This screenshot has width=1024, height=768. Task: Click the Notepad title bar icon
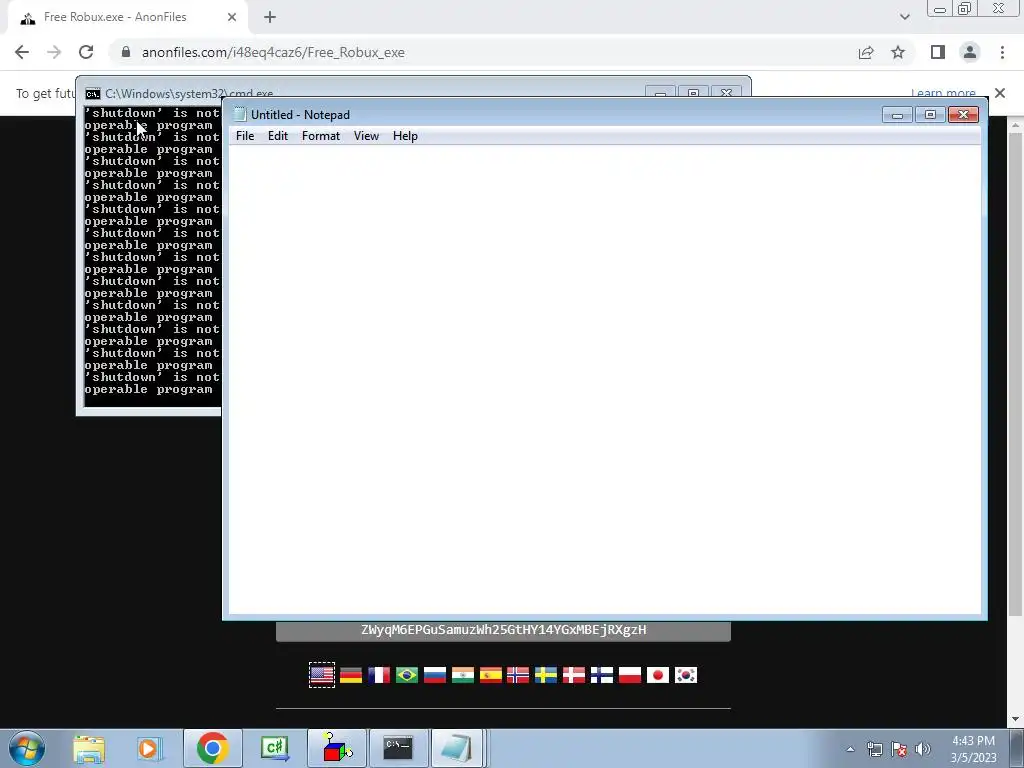240,114
